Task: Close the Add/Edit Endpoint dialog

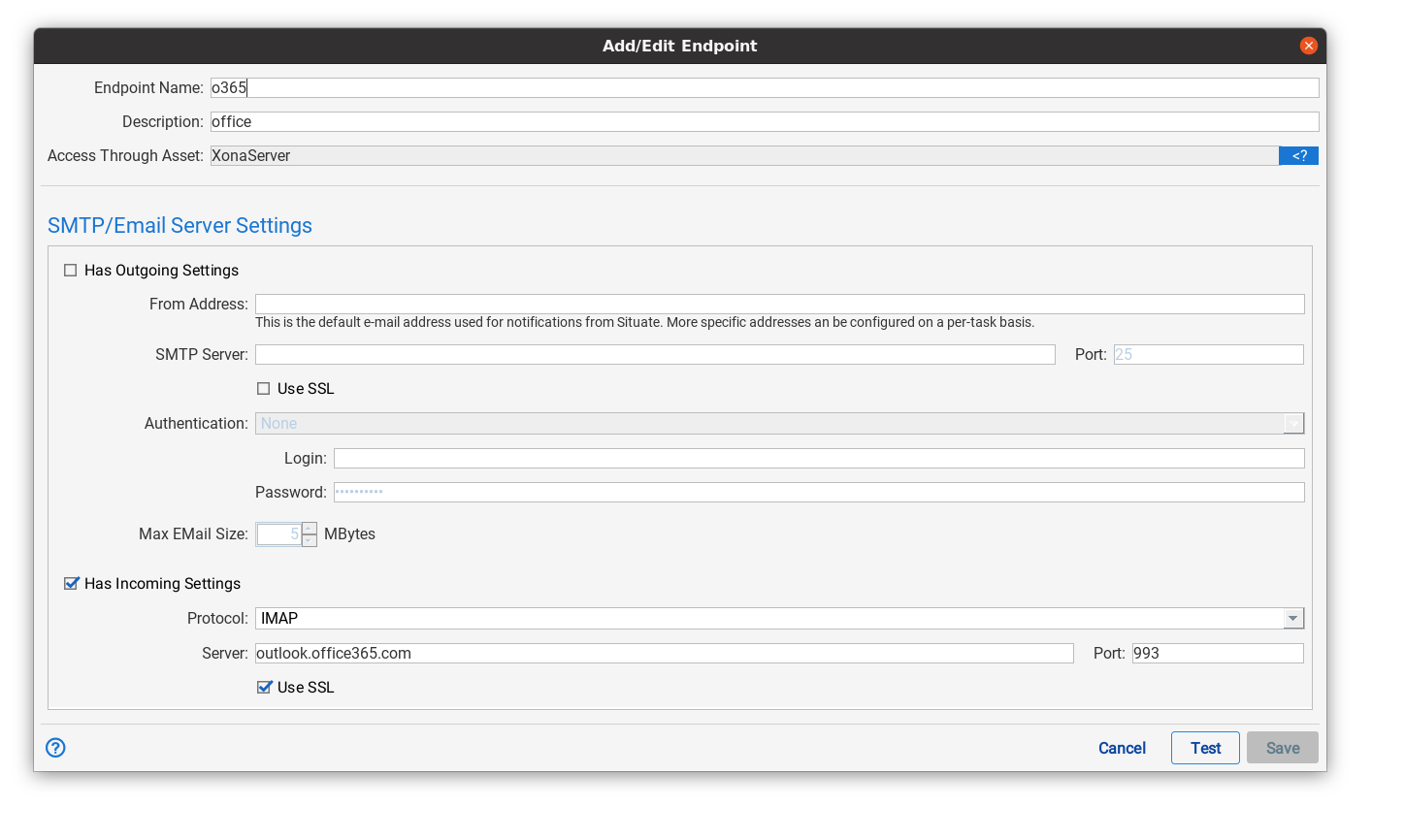Action: click(1308, 46)
